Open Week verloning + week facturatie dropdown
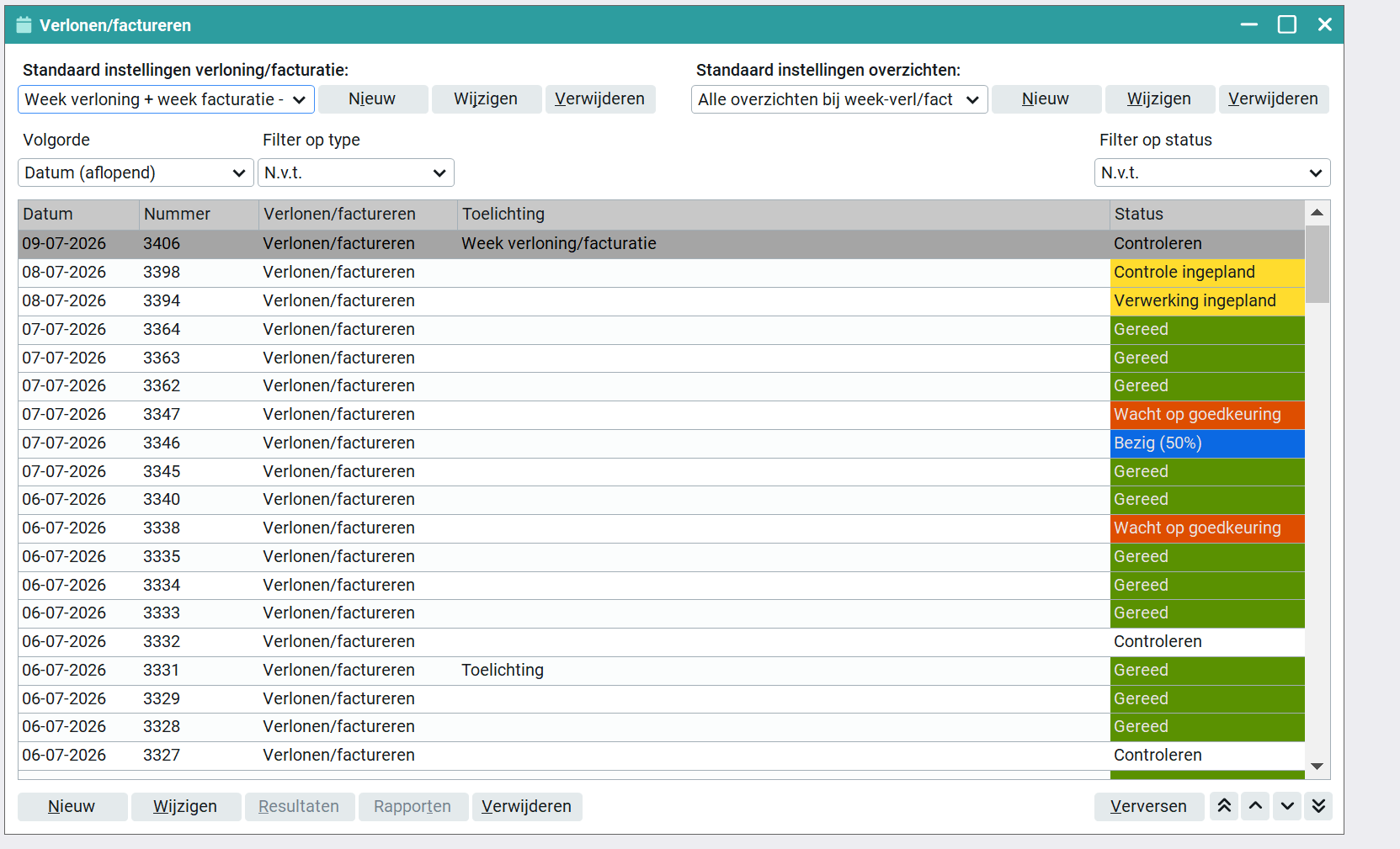Screen dimensions: 1400x849 166,99
